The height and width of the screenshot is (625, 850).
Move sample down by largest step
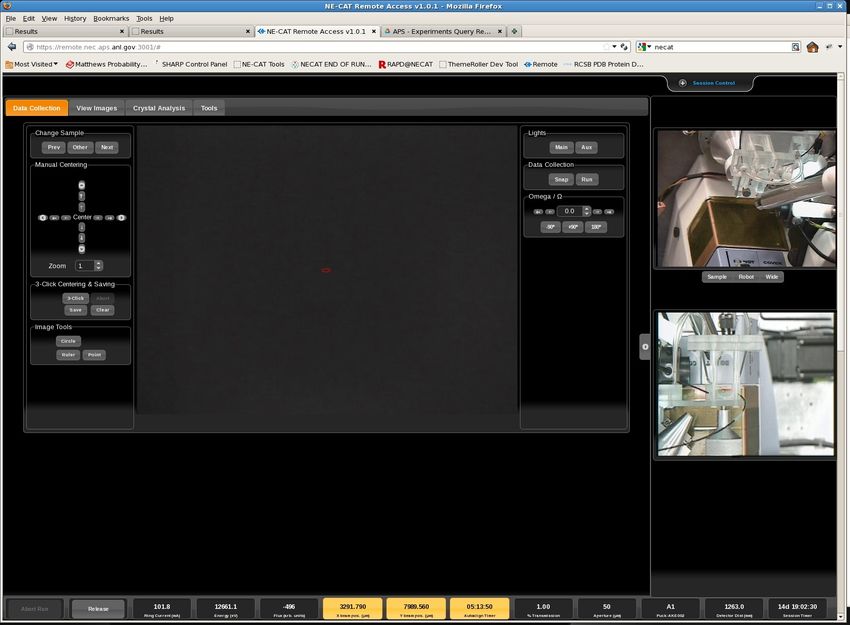(x=82, y=249)
